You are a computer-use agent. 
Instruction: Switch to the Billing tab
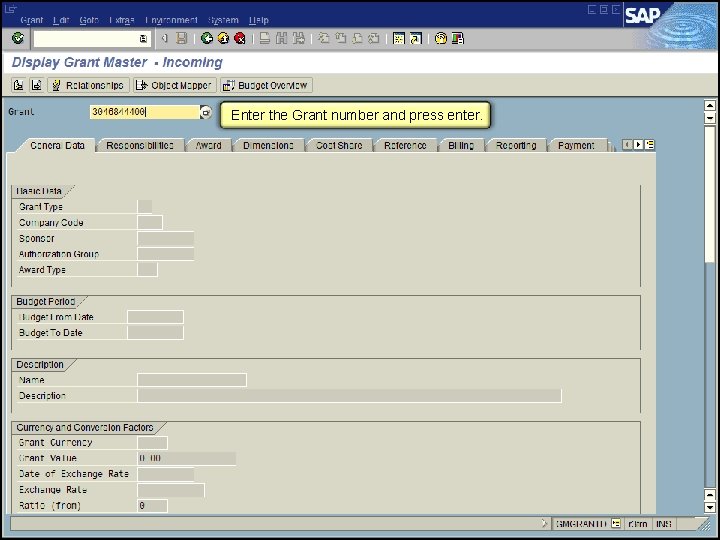point(461,146)
